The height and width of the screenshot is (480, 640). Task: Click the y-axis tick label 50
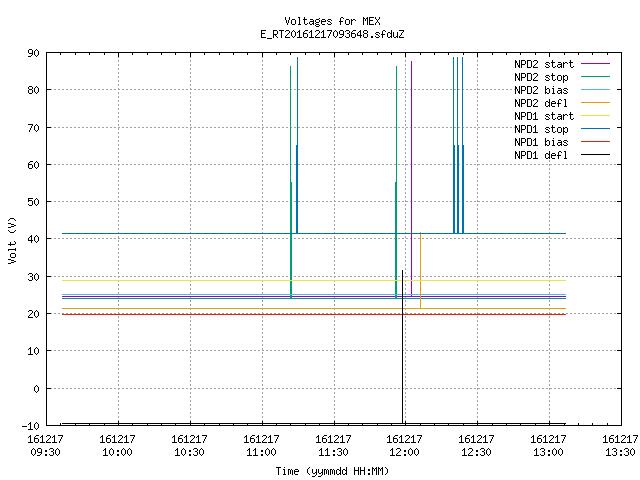click(x=33, y=202)
